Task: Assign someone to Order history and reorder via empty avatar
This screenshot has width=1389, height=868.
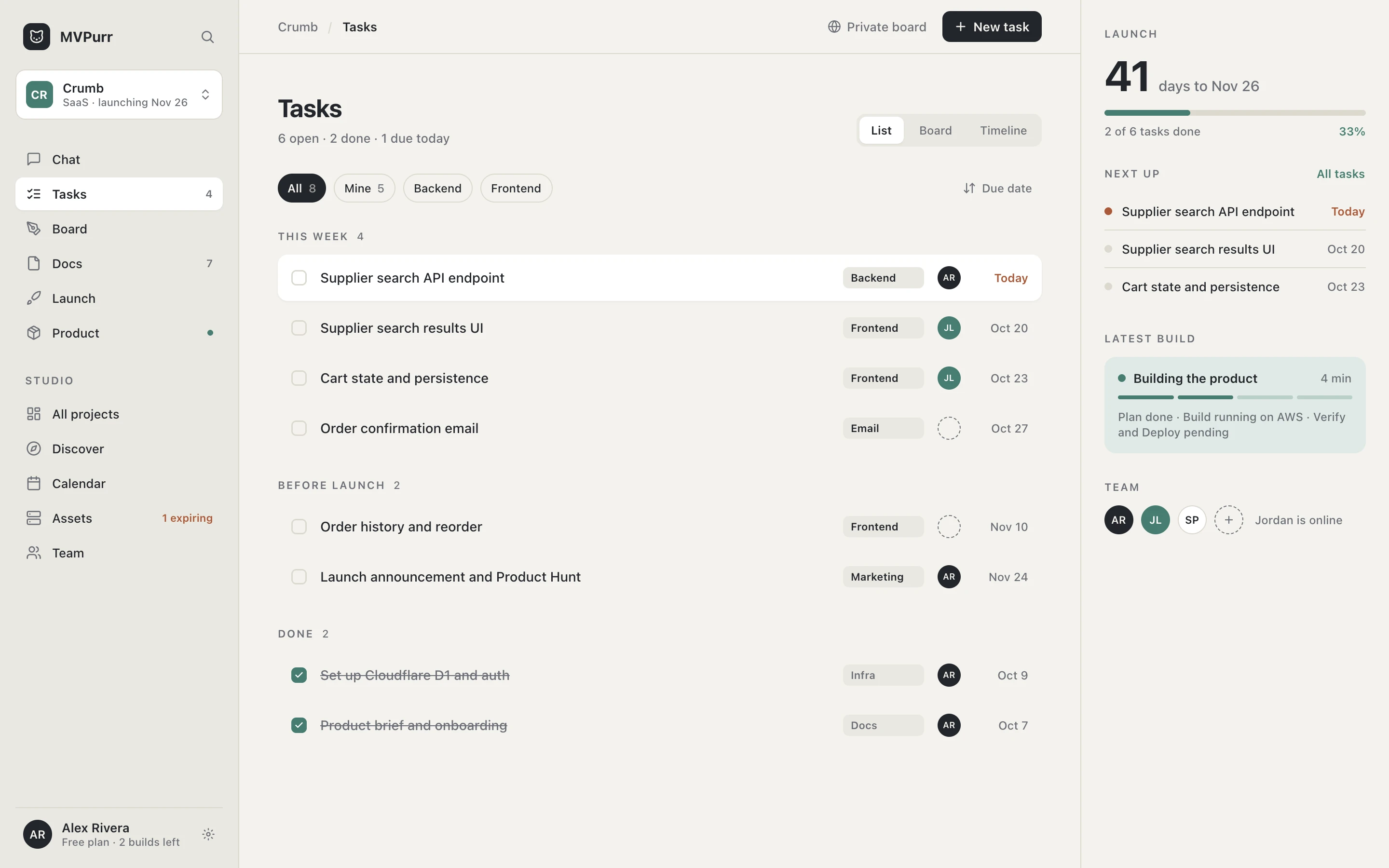Action: point(949,527)
